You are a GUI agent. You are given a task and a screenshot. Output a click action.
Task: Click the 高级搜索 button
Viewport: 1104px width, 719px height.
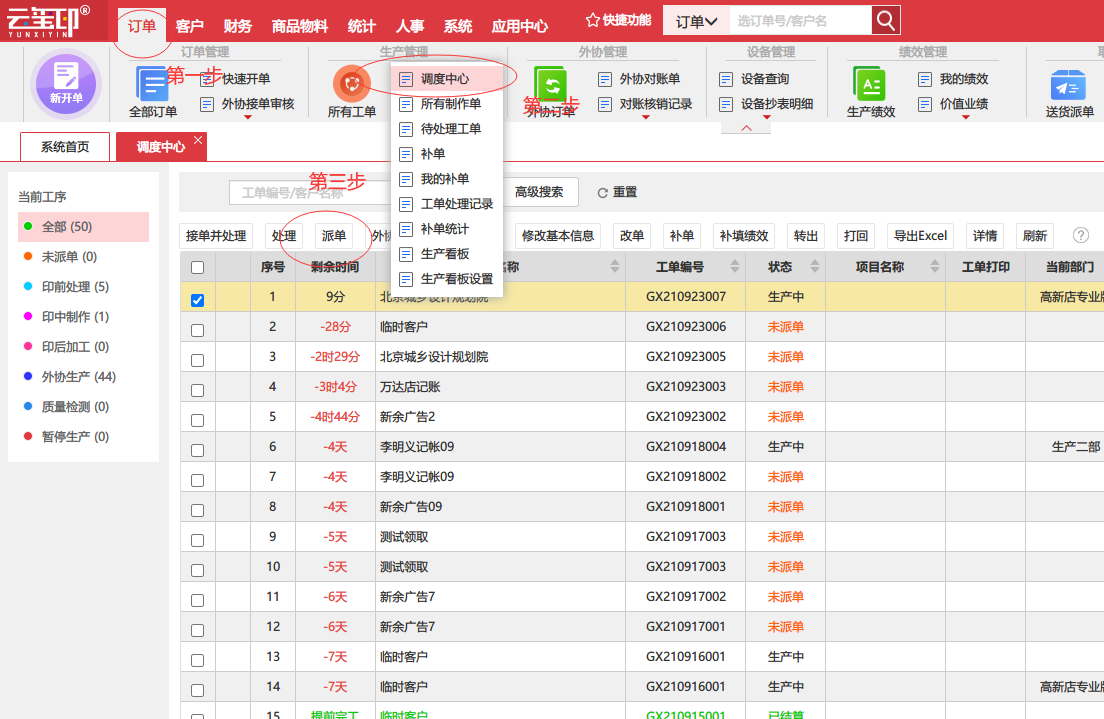539,192
